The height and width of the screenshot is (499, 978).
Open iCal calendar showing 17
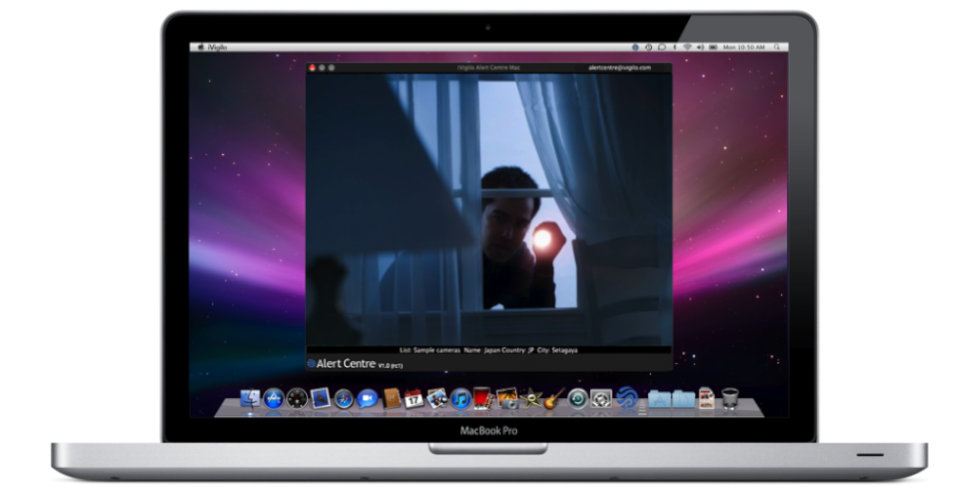pos(414,398)
